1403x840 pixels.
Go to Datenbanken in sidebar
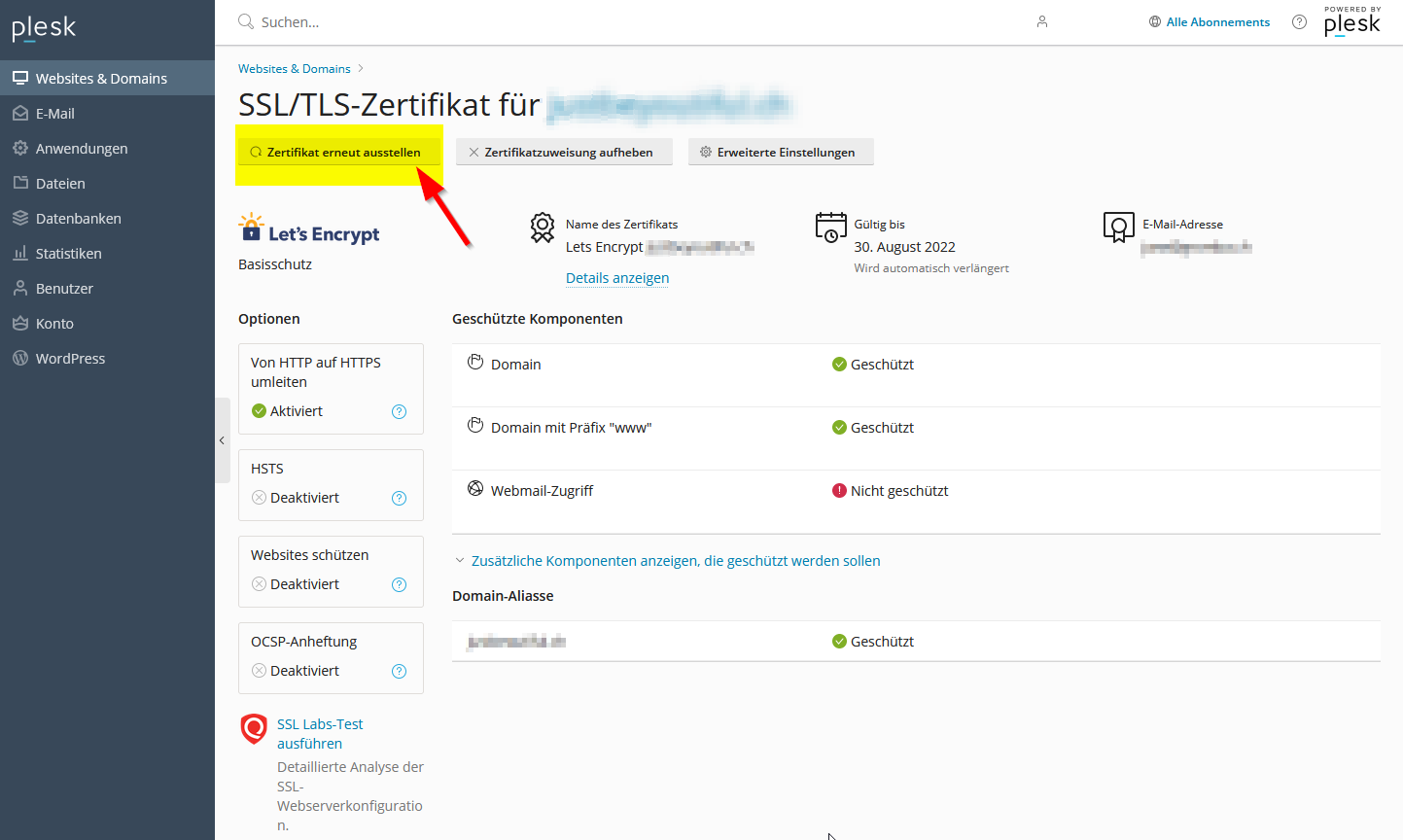click(x=78, y=219)
